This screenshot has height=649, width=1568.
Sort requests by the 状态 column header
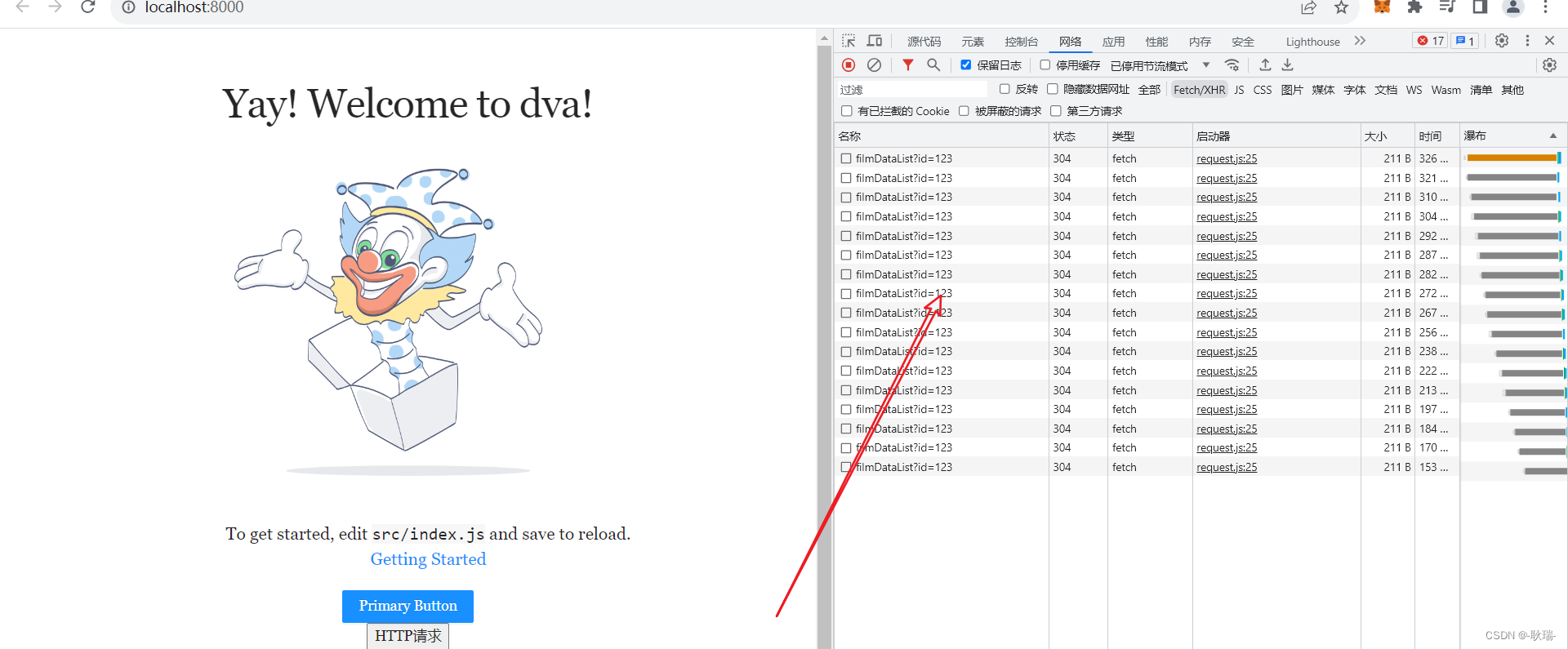(x=1078, y=136)
